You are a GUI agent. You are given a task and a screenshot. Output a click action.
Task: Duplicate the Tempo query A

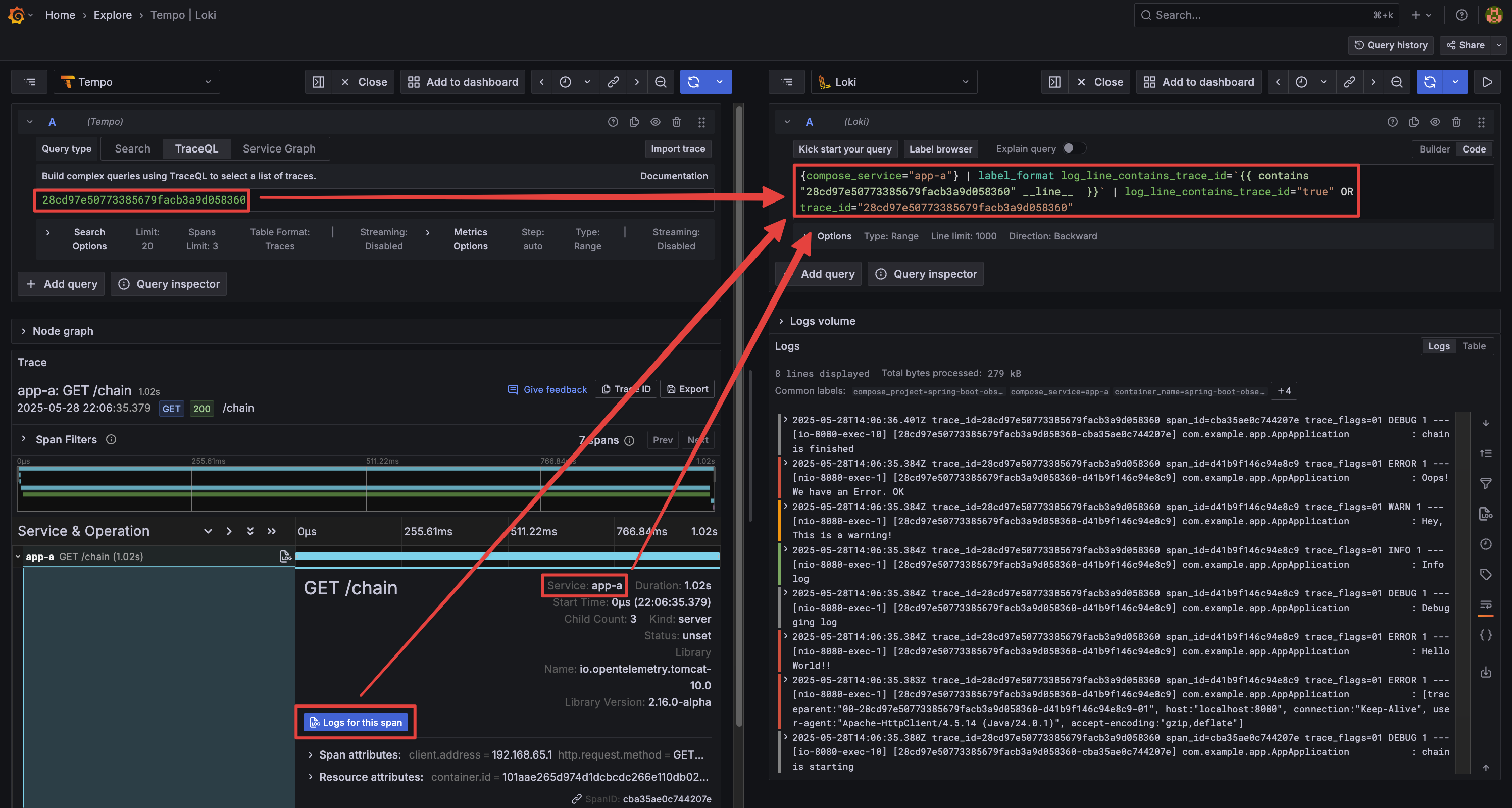pyautogui.click(x=634, y=122)
